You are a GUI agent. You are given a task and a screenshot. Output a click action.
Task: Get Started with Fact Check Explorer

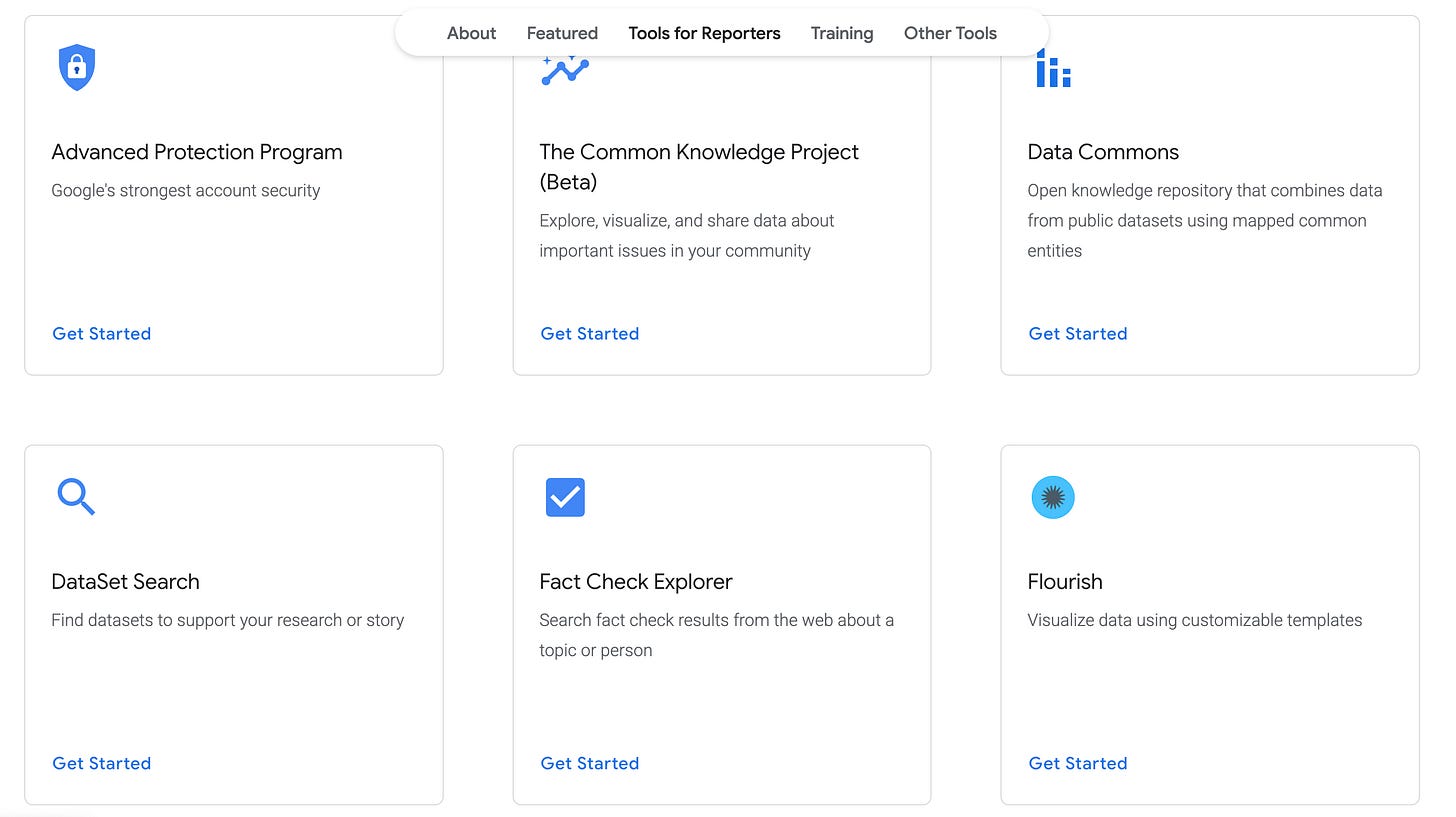point(590,763)
